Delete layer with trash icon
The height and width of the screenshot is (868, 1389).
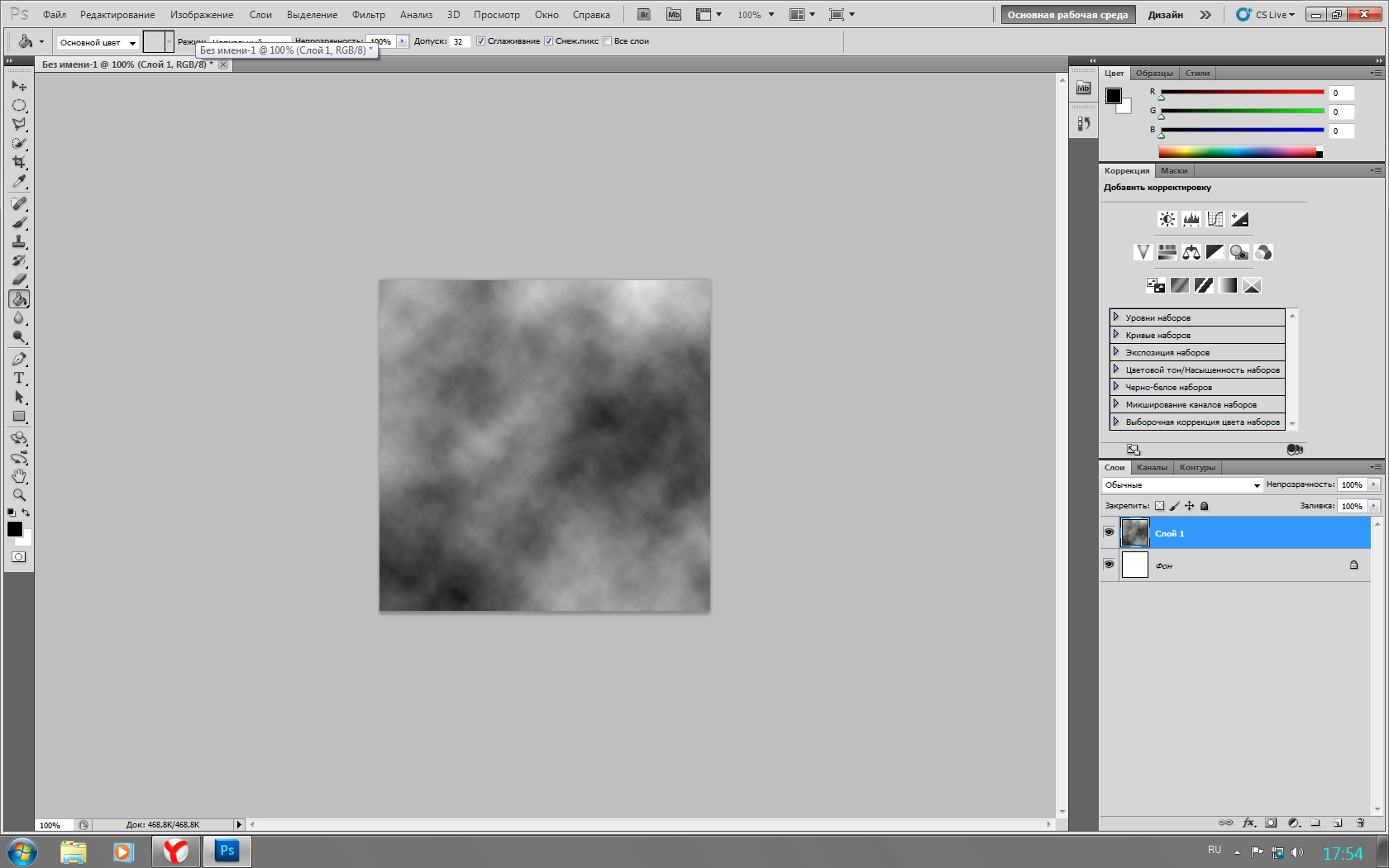[1360, 823]
